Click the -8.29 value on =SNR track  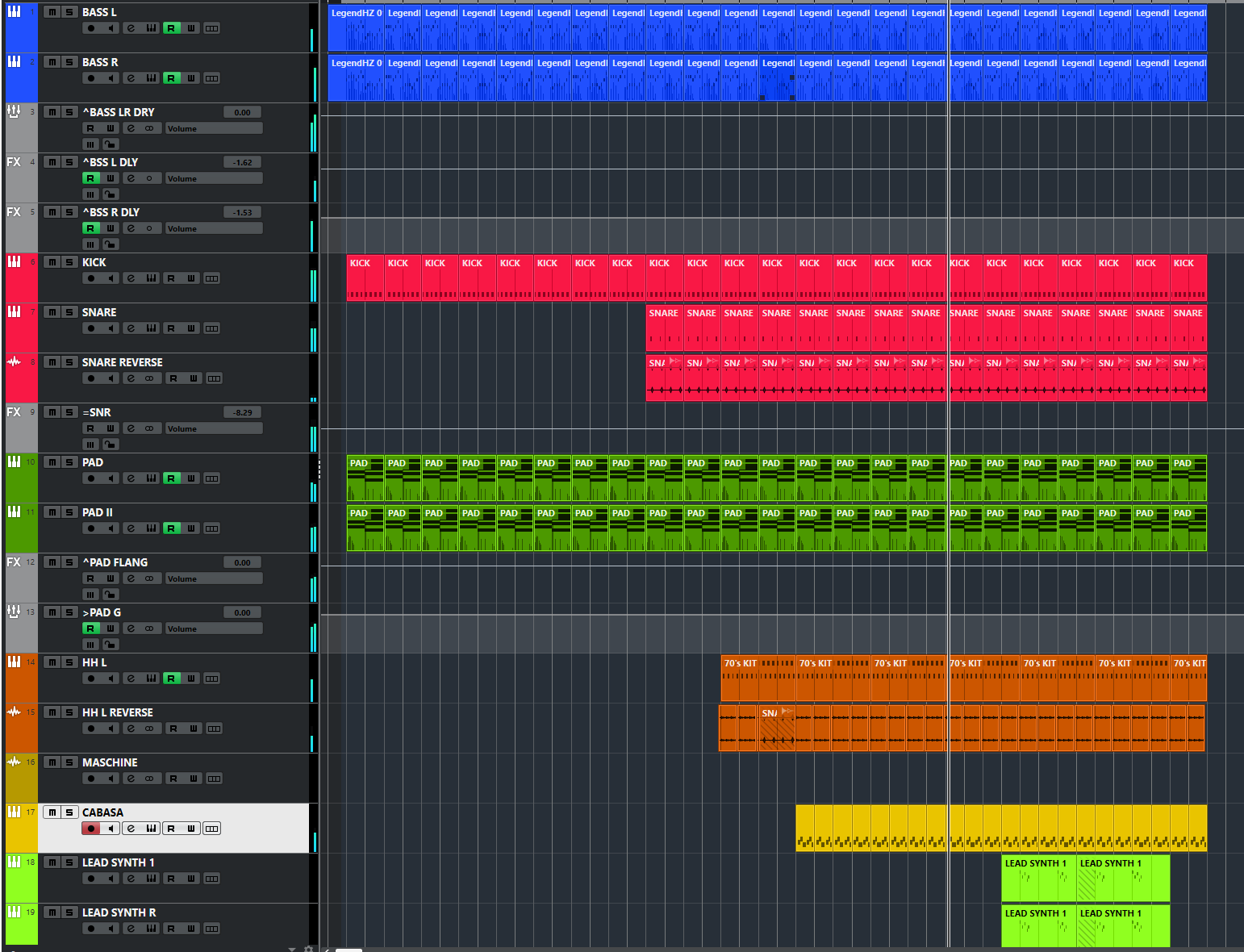(242, 412)
